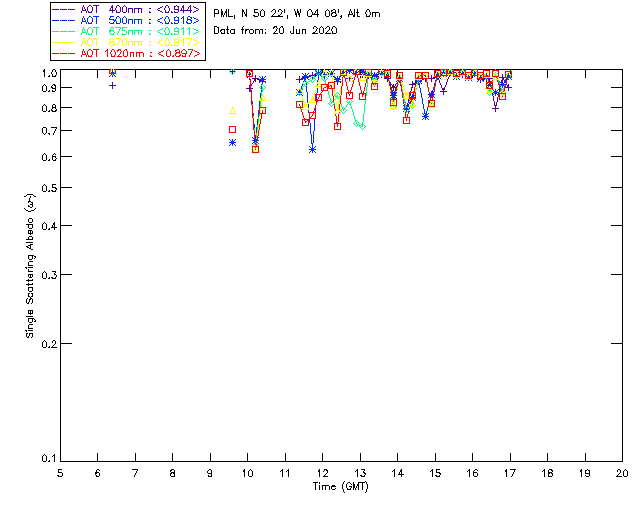The height and width of the screenshot is (512, 640).
Task: Click the 'Data from: 20 Jun 2020' text
Action: pos(275,31)
